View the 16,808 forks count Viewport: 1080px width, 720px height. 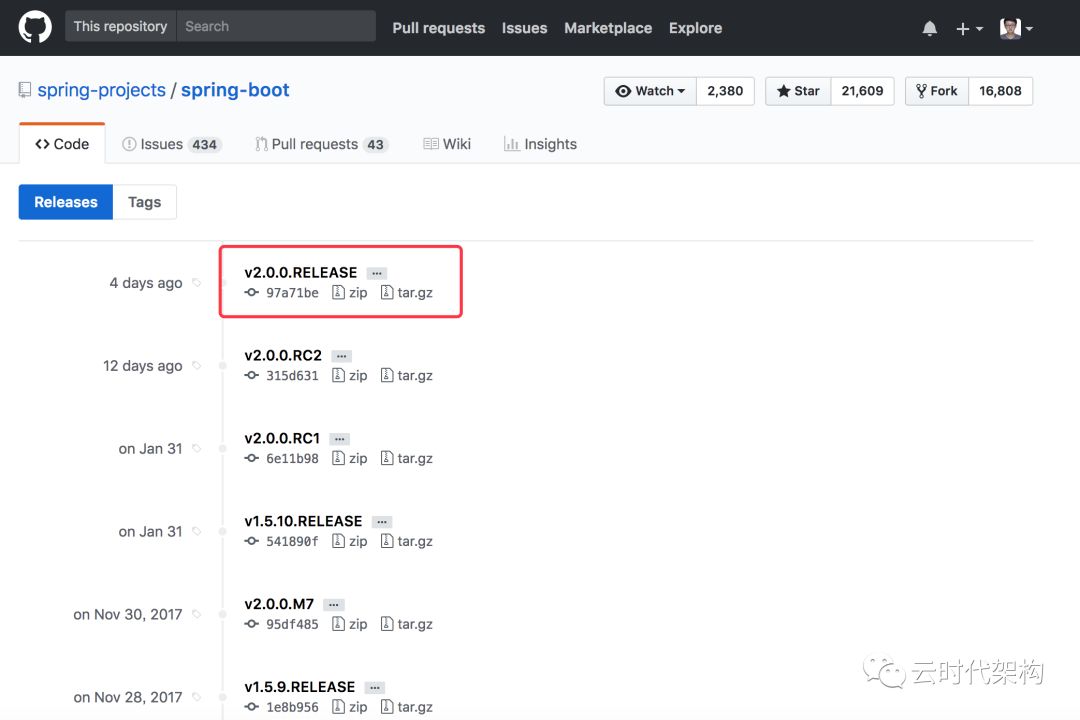(x=1000, y=91)
